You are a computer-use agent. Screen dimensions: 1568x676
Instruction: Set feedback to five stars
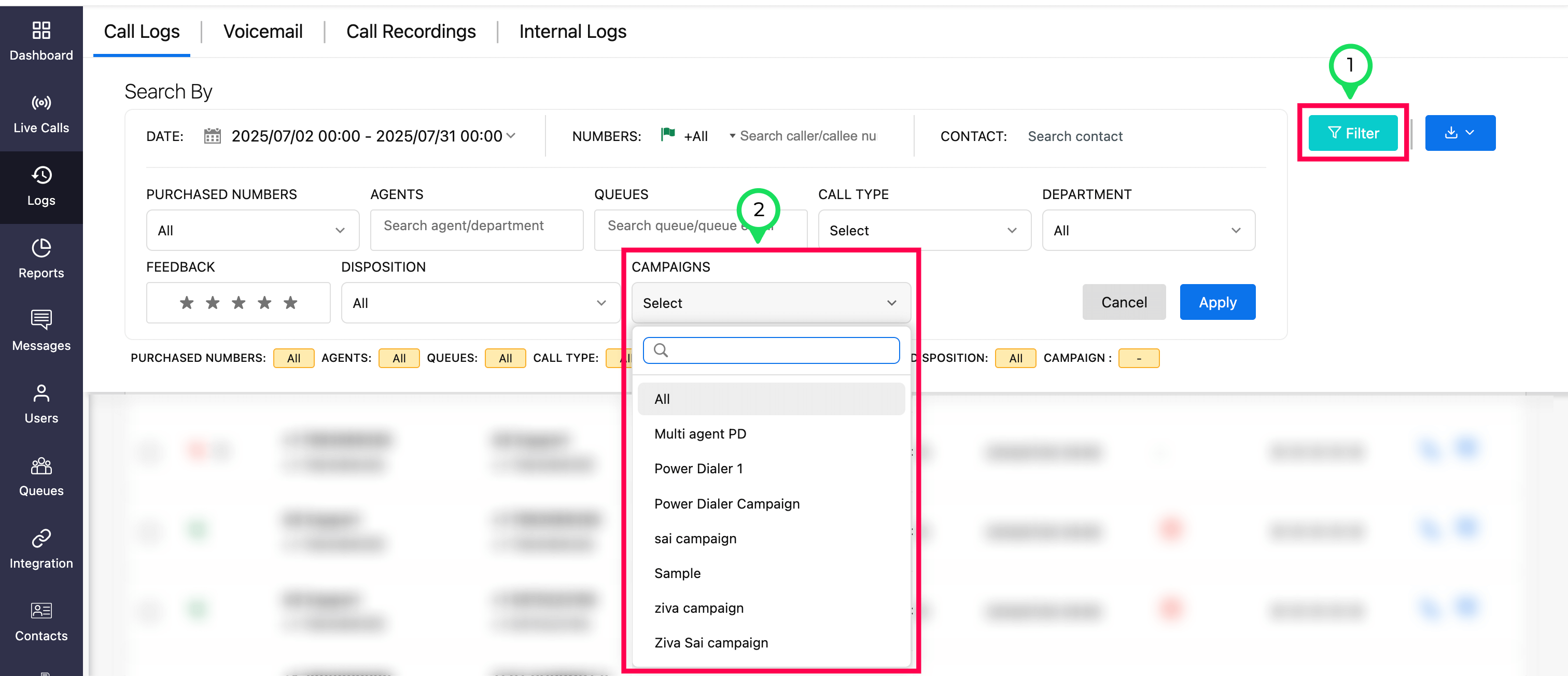click(x=290, y=302)
